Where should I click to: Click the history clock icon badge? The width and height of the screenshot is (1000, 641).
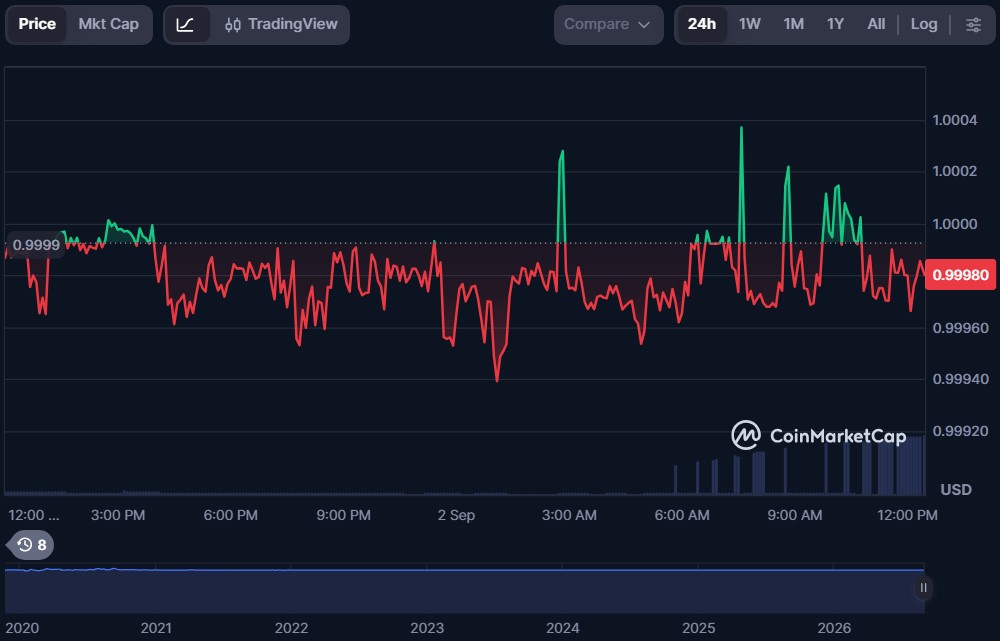pyautogui.click(x=31, y=545)
